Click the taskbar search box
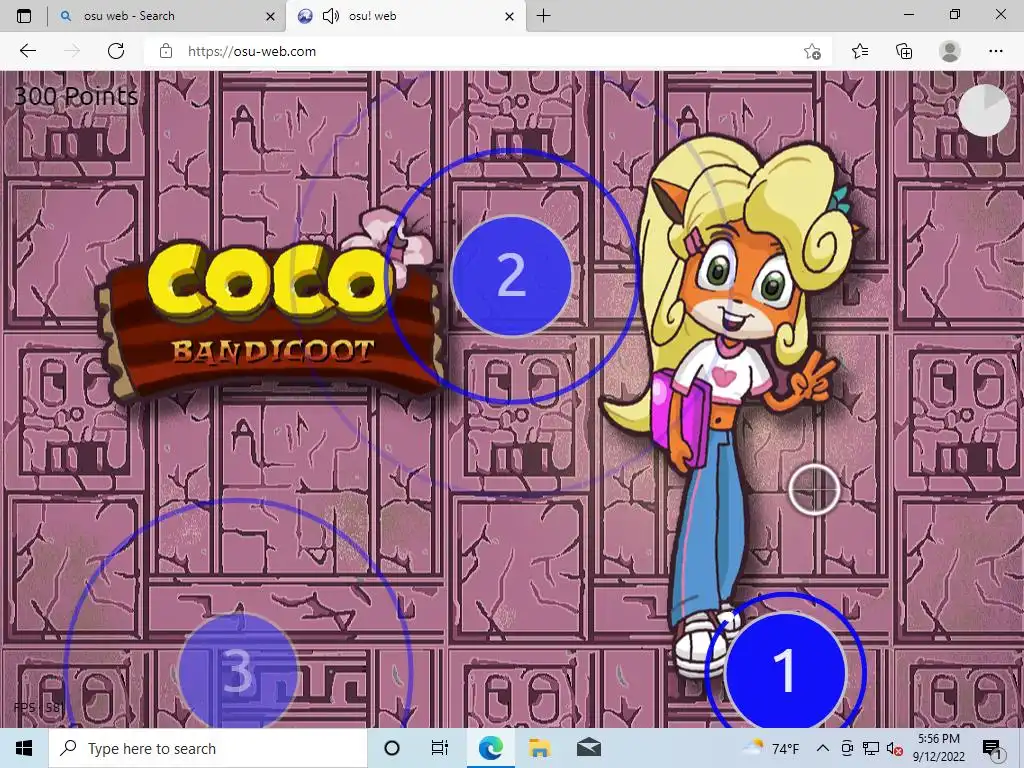This screenshot has height=768, width=1024. pyautogui.click(x=208, y=748)
